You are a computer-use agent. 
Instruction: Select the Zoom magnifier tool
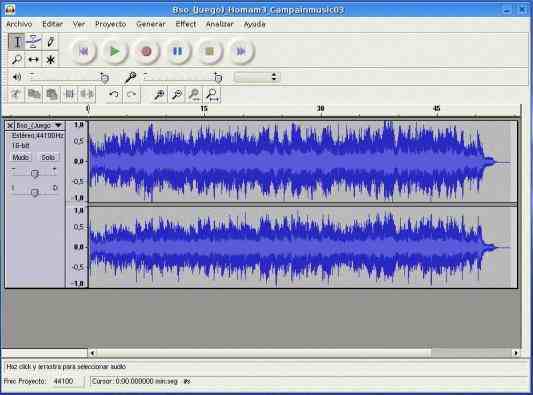click(x=16, y=60)
